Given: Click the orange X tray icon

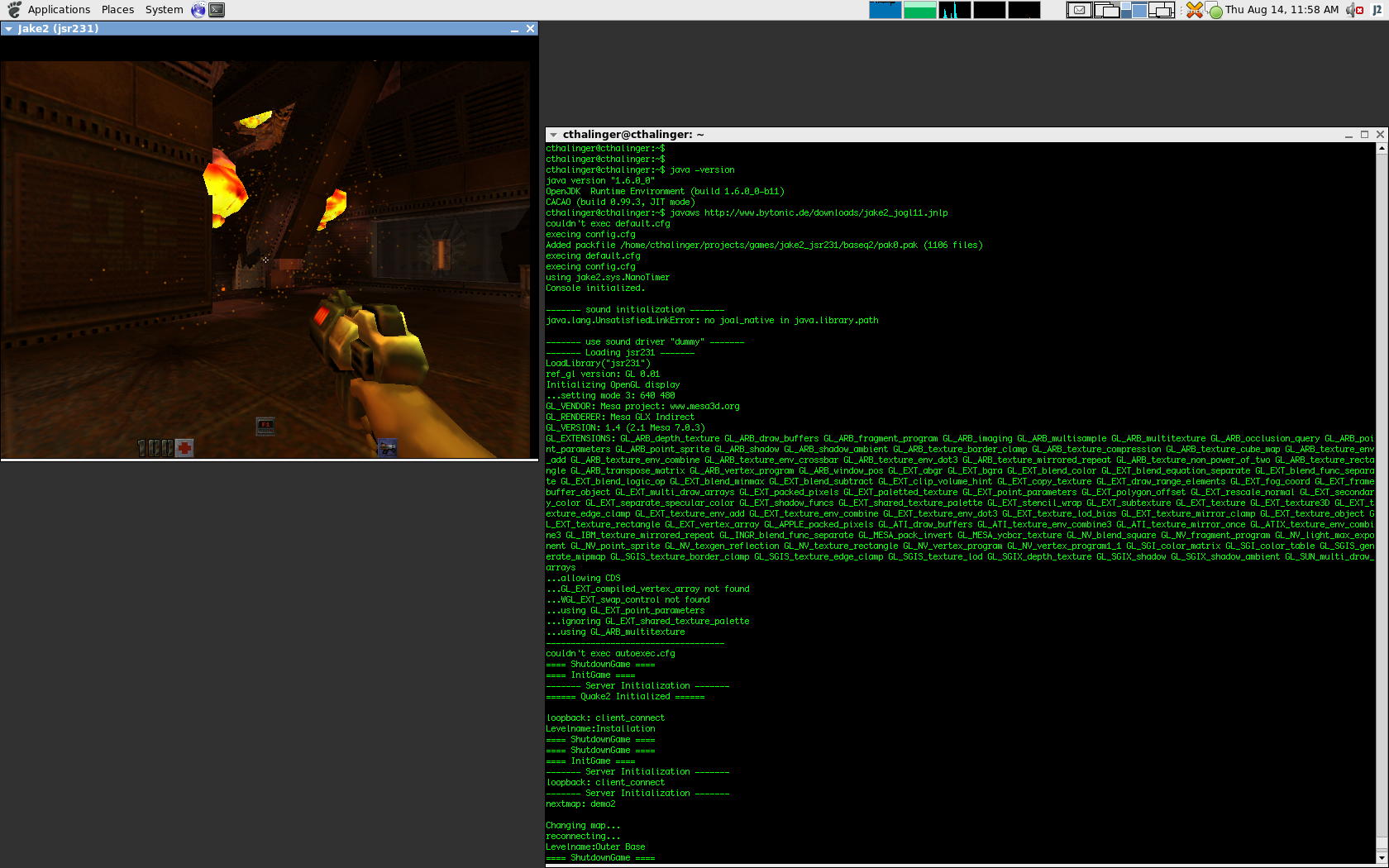Looking at the screenshot, I should pyautogui.click(x=1194, y=10).
